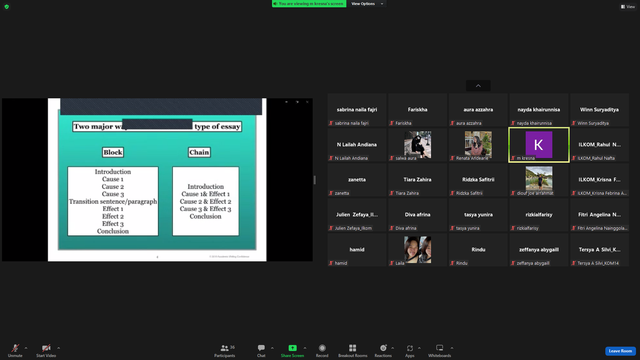Screen dimensions: 640x360
Task: Click the green Share Screen icon
Action: (x=293, y=348)
